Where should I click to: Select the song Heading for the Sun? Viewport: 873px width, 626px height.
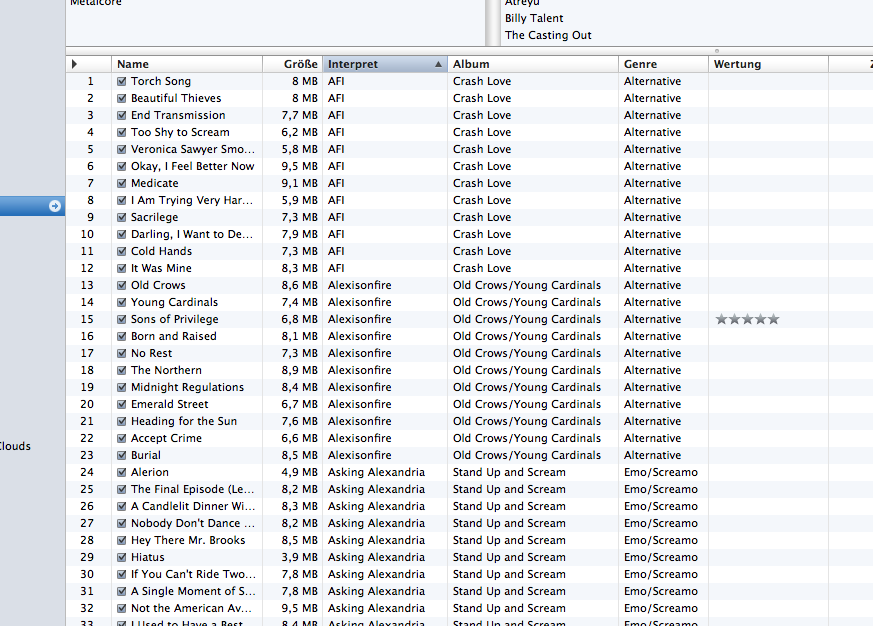coord(184,421)
